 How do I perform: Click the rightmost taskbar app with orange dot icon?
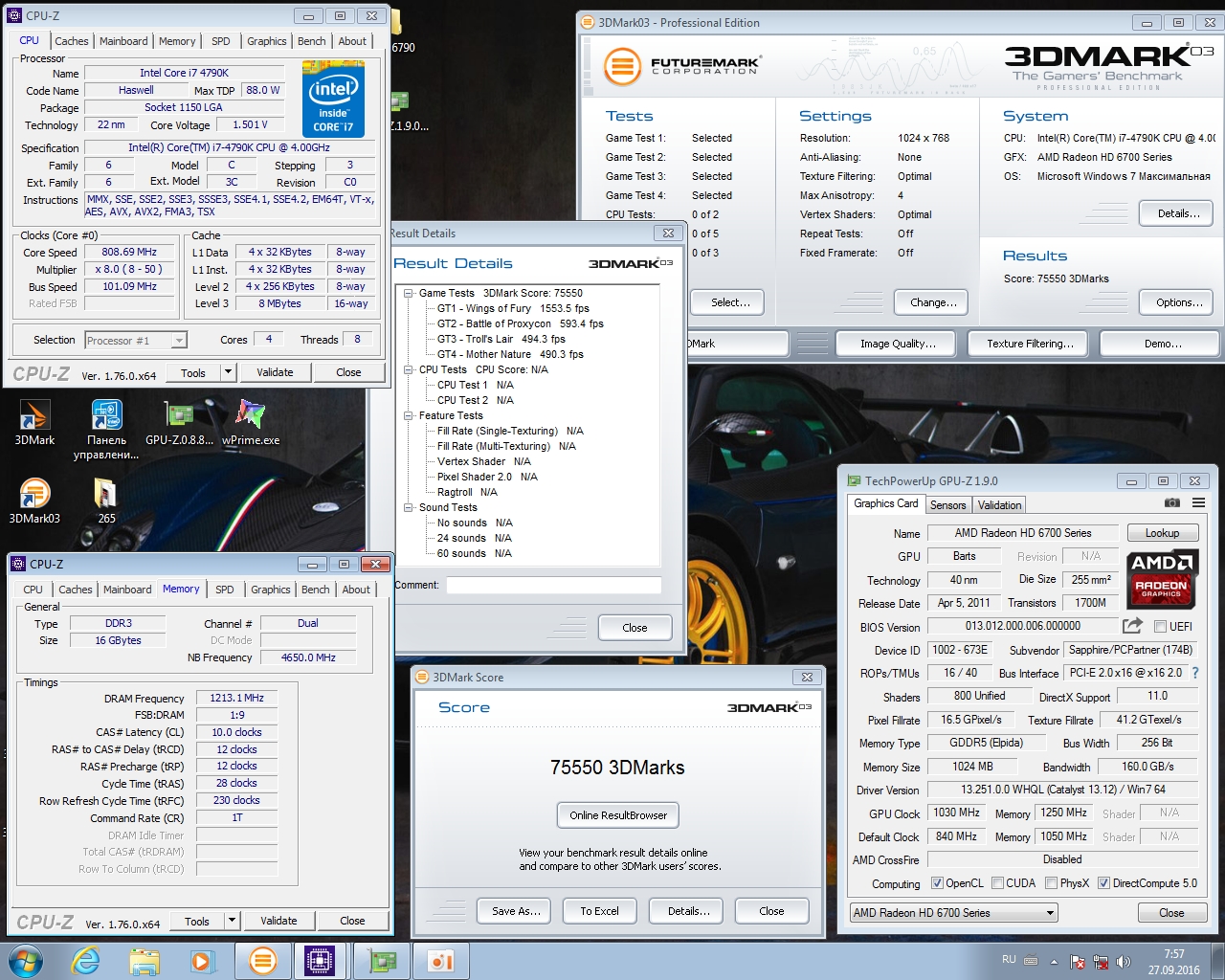440,961
